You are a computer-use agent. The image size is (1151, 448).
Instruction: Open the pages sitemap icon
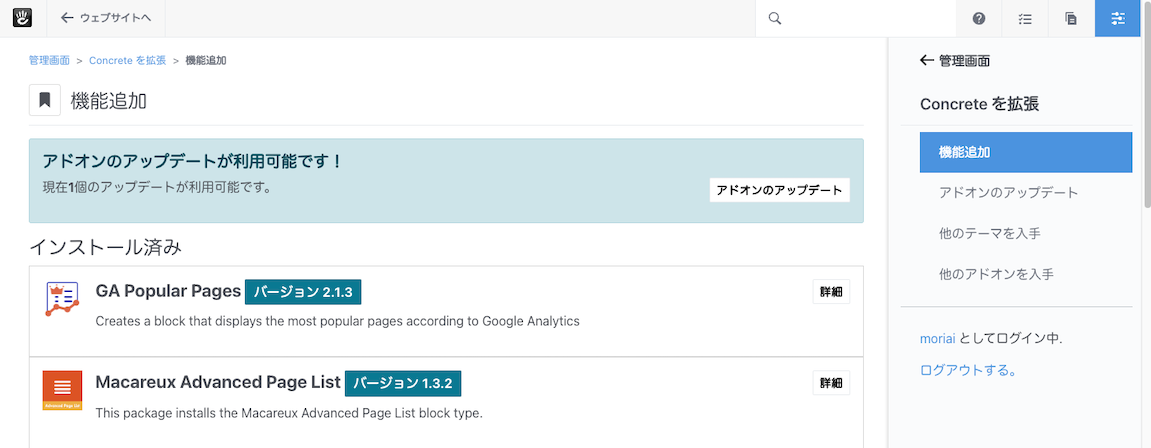click(x=1071, y=18)
